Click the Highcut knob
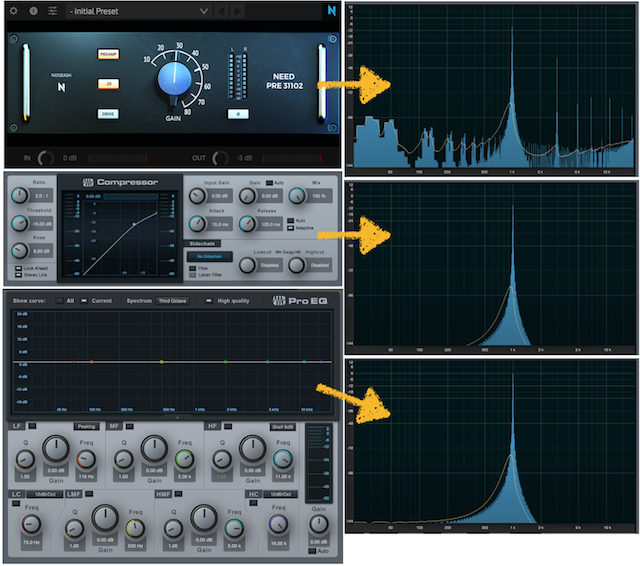The image size is (640, 566). (x=297, y=265)
